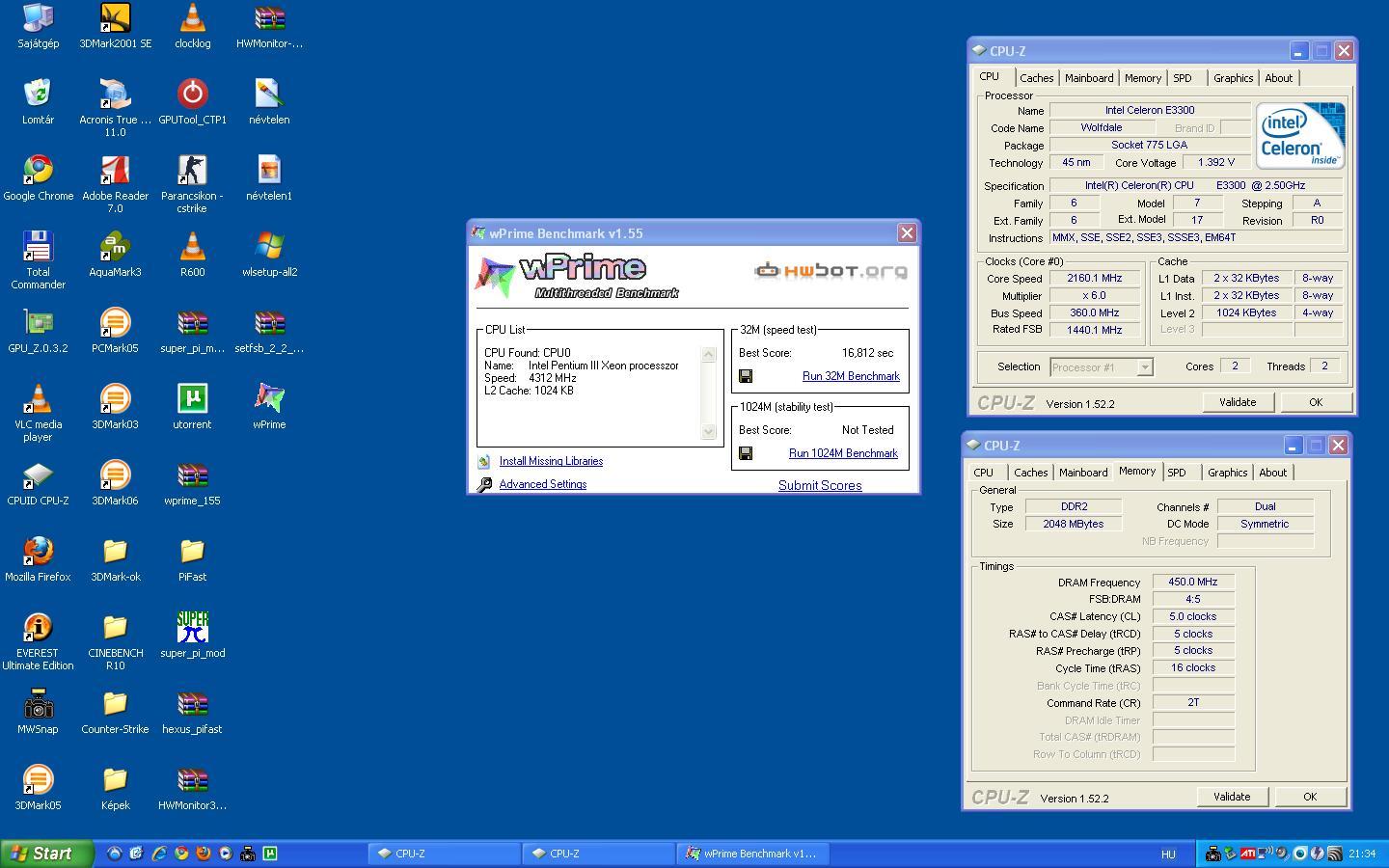Open the PiFast folder icon
This screenshot has height=868, width=1389.
click(x=193, y=552)
